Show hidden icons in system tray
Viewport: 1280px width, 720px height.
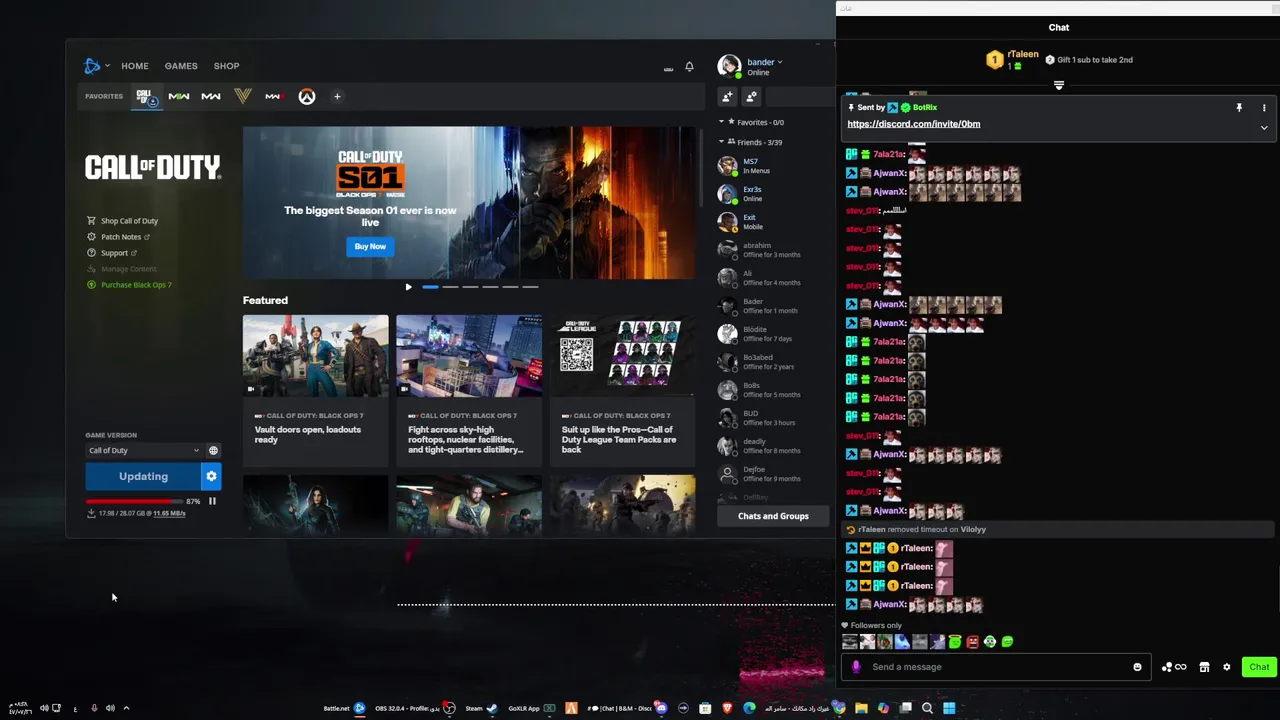click(x=126, y=708)
